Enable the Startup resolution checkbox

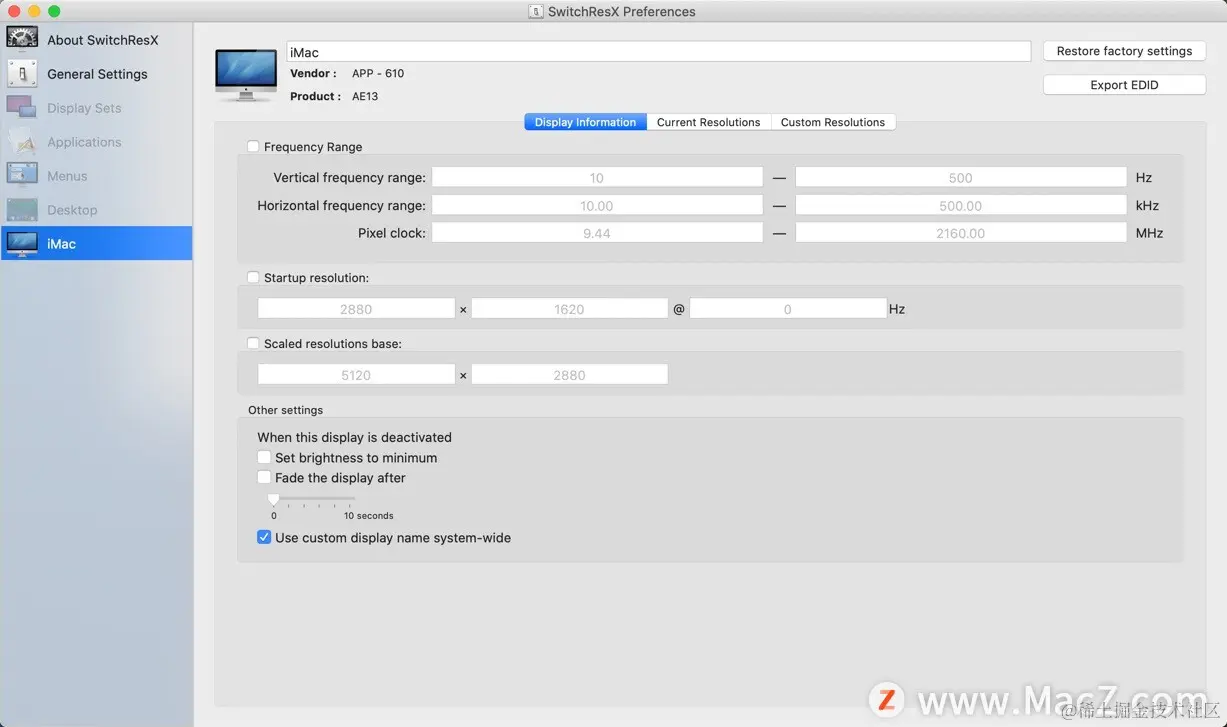[x=253, y=278]
